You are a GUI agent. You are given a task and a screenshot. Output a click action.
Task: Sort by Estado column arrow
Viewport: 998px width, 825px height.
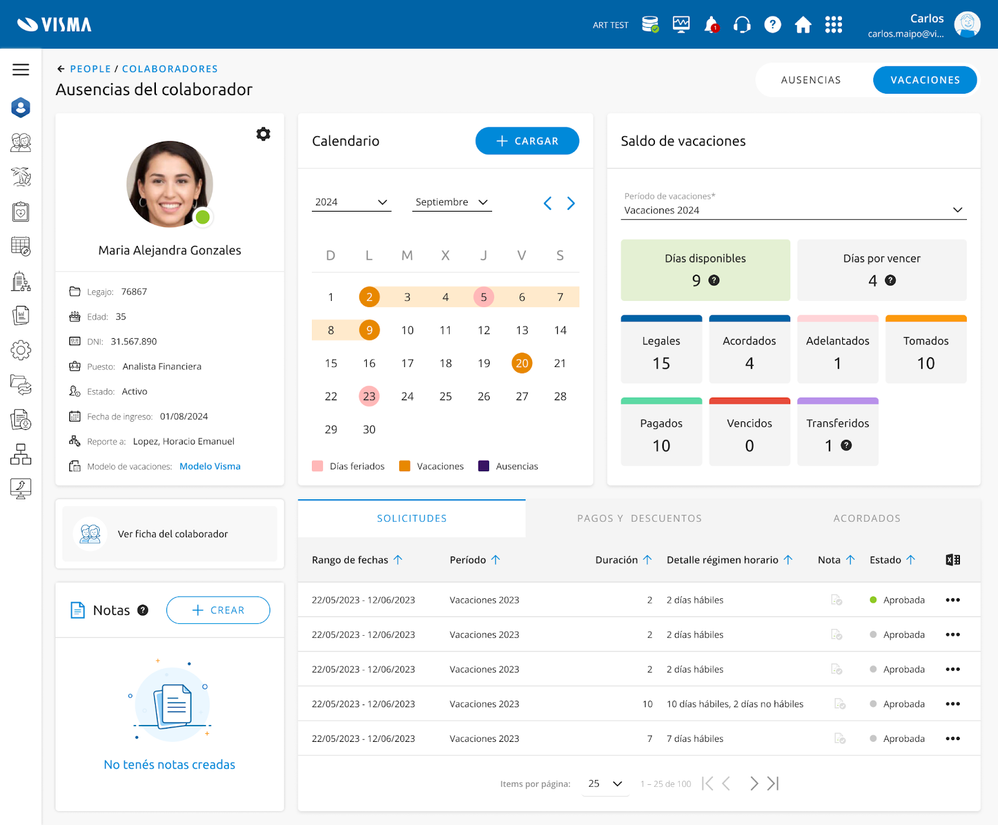(x=910, y=560)
